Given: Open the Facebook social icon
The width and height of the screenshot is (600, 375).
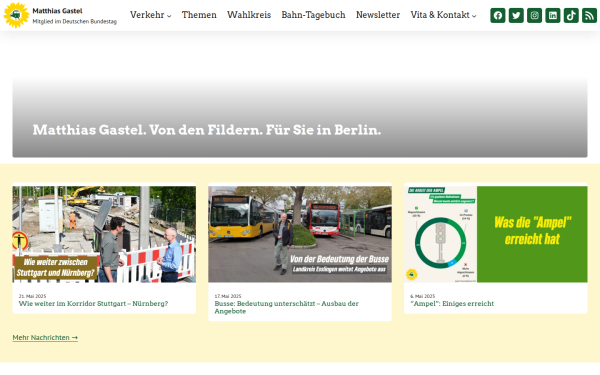Looking at the screenshot, I should coord(498,15).
